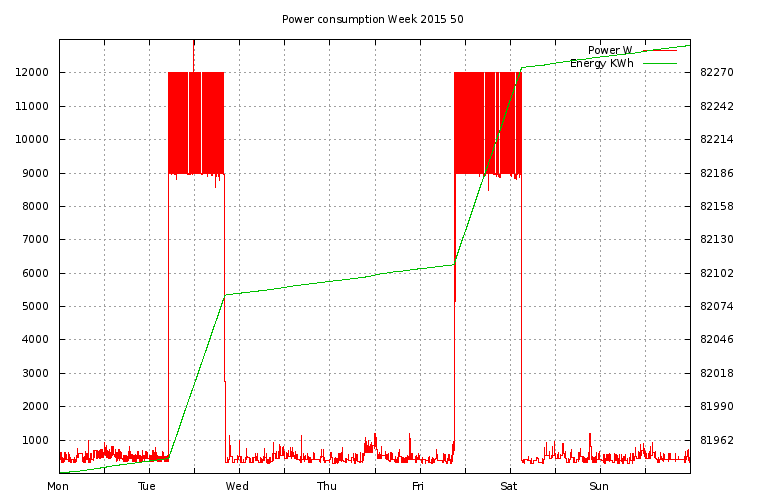The image size is (768, 500).
Task: Click the Tuesday red high-power block
Action: 196,123
